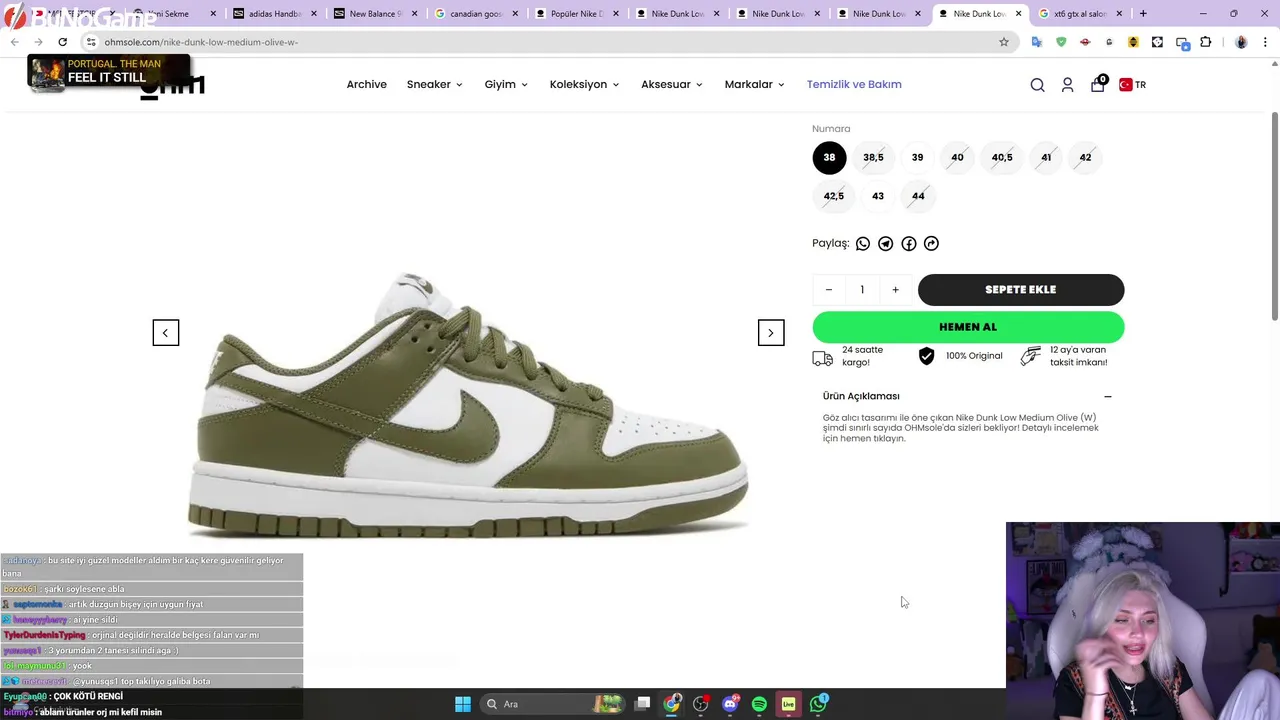Select shoe size 40
The image size is (1280, 720).
pyautogui.click(x=957, y=157)
